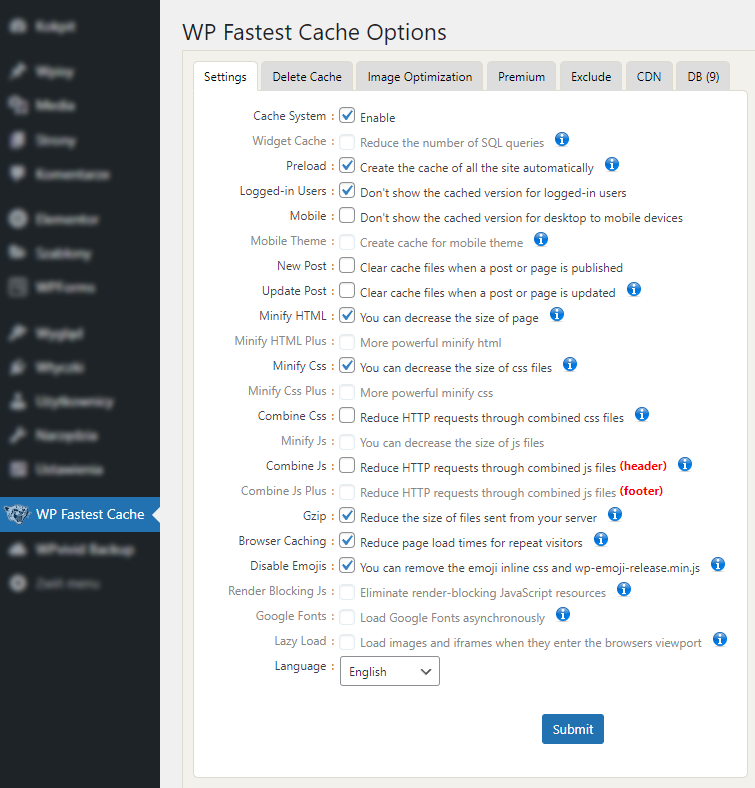Click the "Cache System" label
Screen dimensions: 755x788
click(290, 116)
